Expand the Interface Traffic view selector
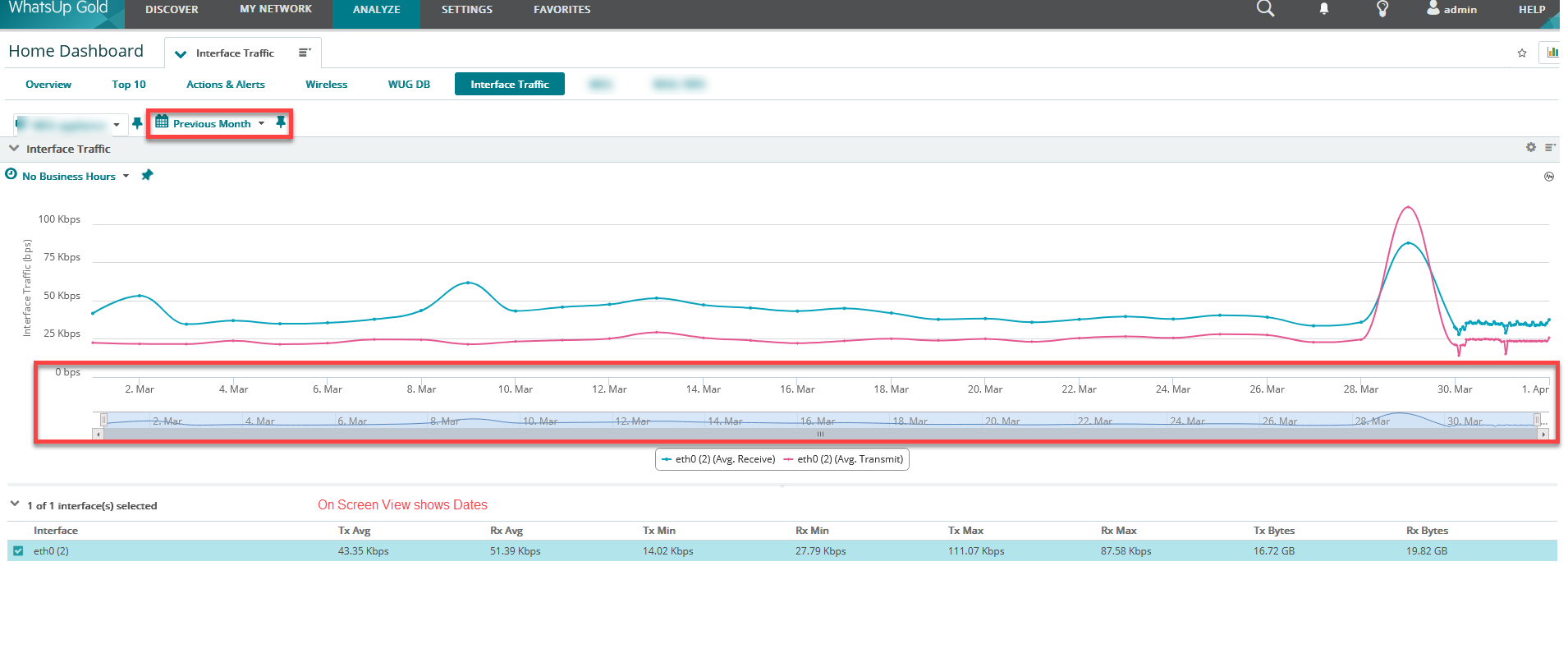The height and width of the screenshot is (649, 1568). pyautogui.click(x=181, y=54)
